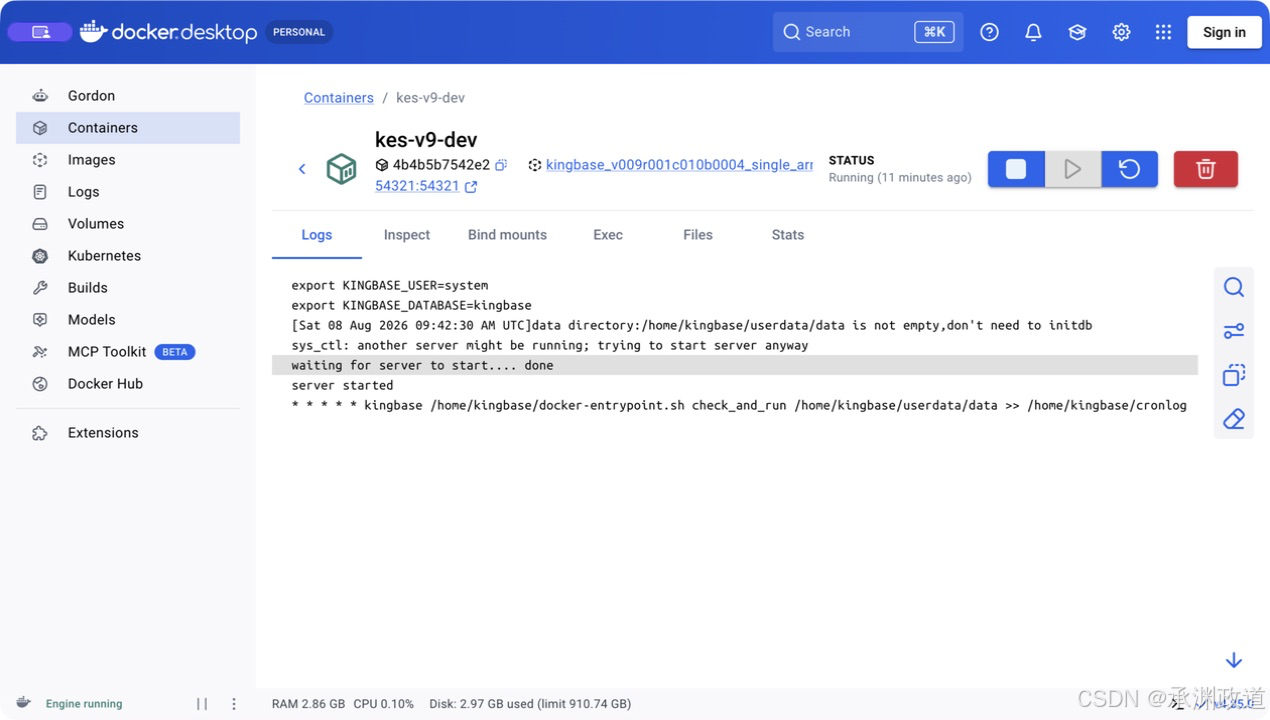Click the Engine running status text
Image resolution: width=1270 pixels, height=720 pixels.
(84, 704)
